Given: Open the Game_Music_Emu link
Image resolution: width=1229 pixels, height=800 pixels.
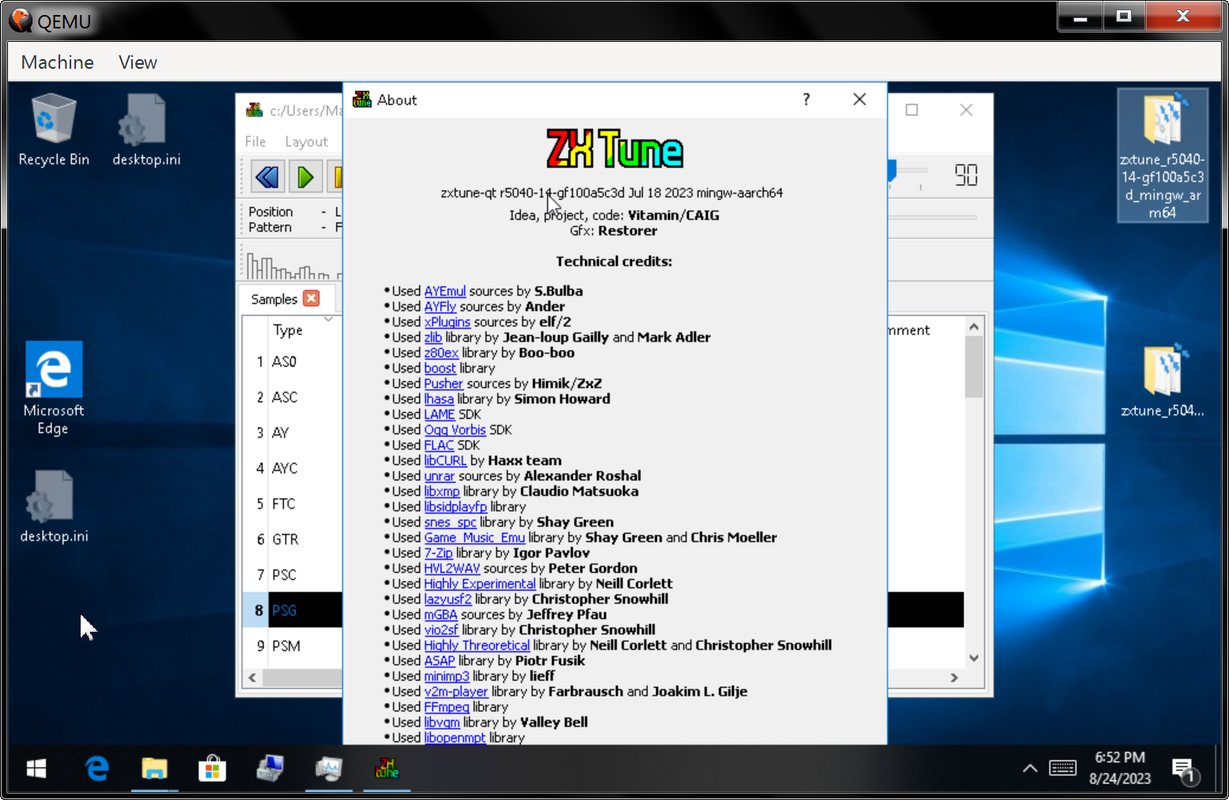Looking at the screenshot, I should (x=474, y=537).
